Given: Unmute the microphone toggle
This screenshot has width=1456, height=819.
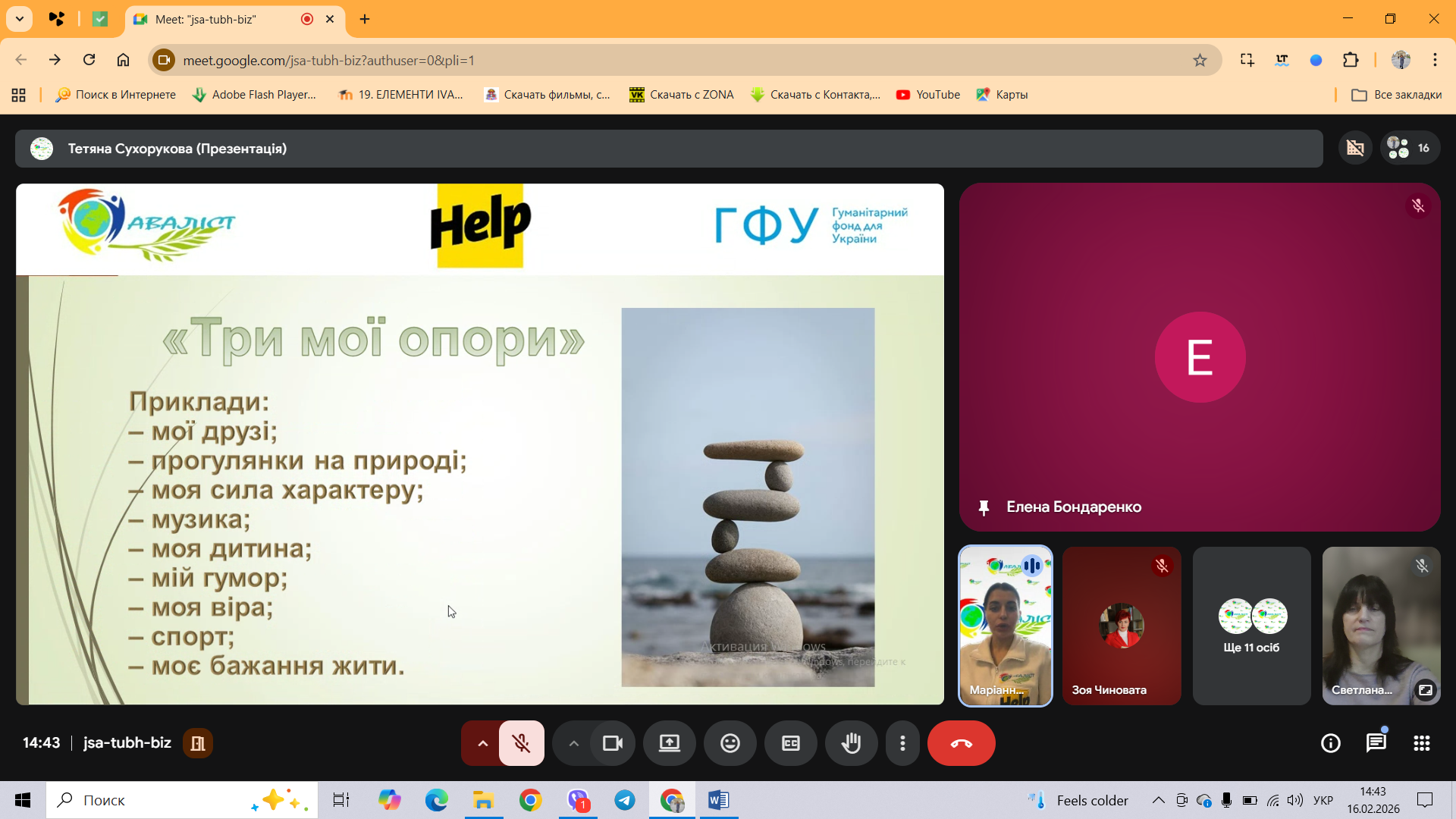Looking at the screenshot, I should coord(521,743).
